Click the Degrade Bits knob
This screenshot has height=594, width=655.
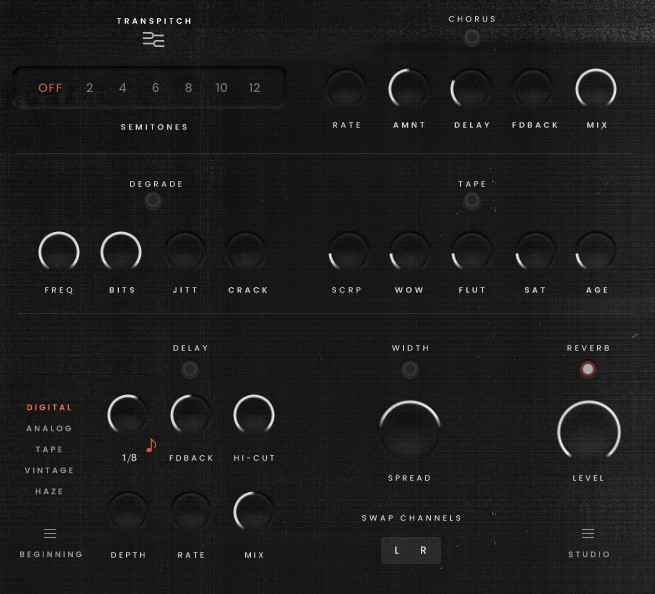[121, 252]
